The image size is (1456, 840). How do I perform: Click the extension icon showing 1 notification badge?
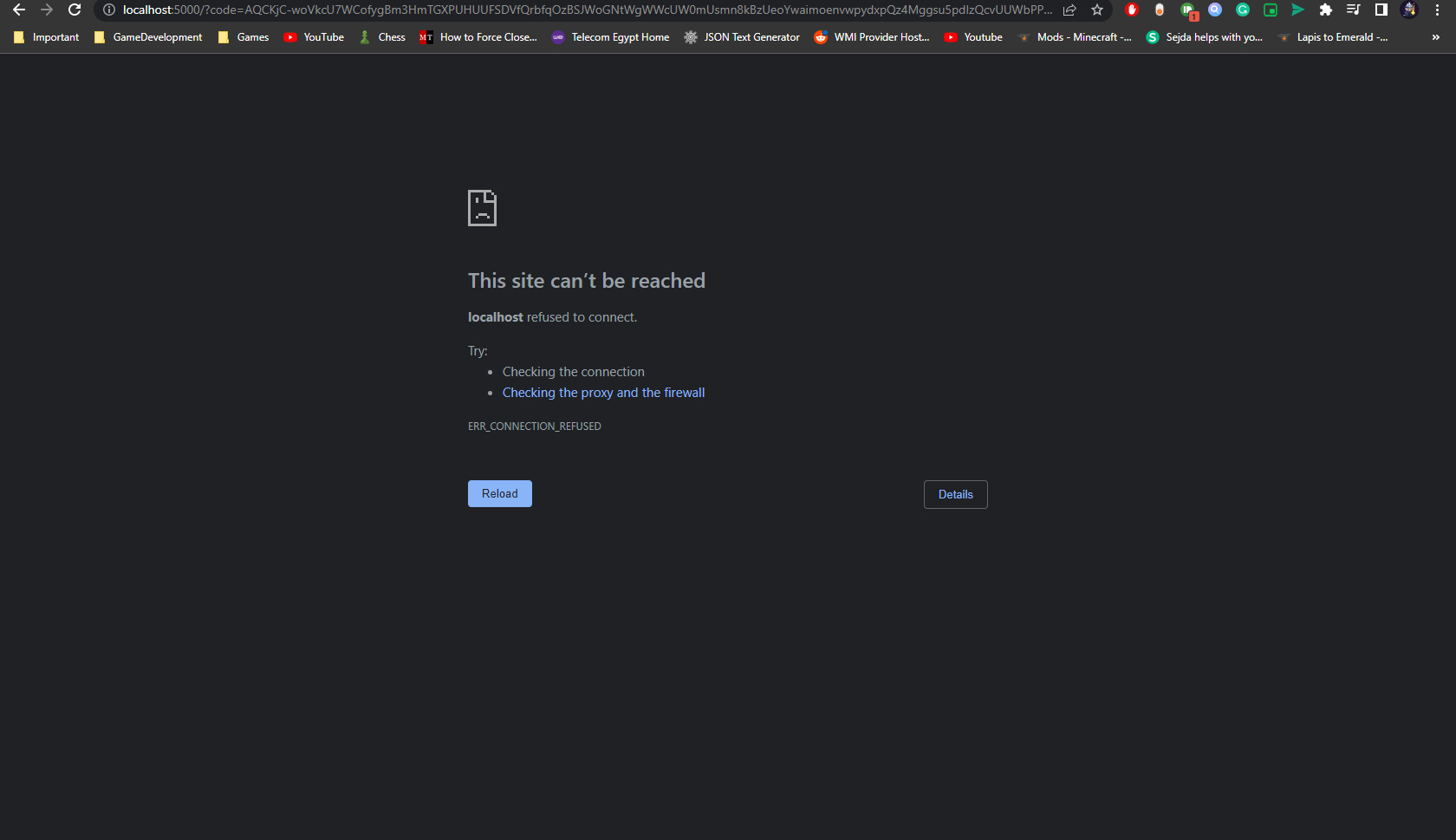(x=1188, y=10)
